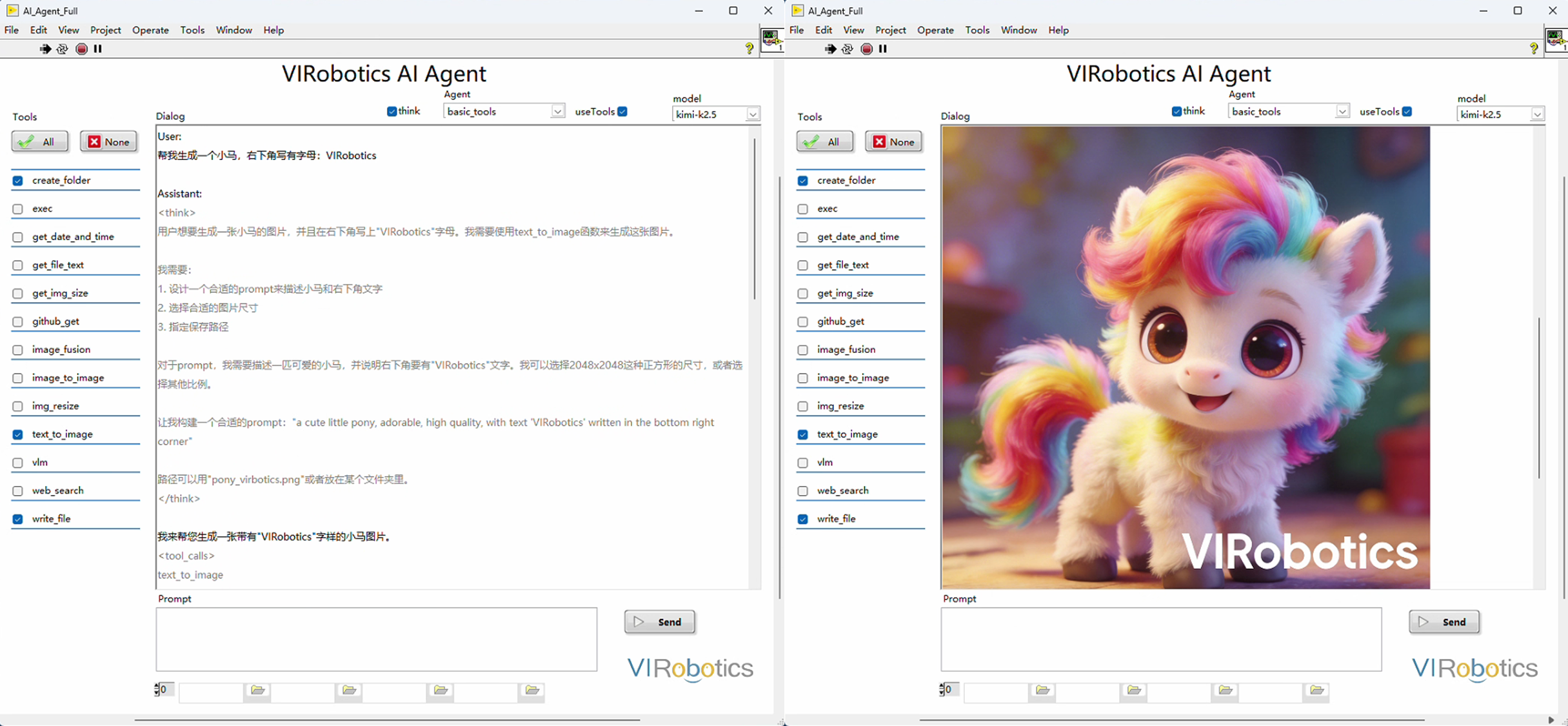Click first folder browse icon below left prompt
The height and width of the screenshot is (726, 1568).
tap(257, 691)
